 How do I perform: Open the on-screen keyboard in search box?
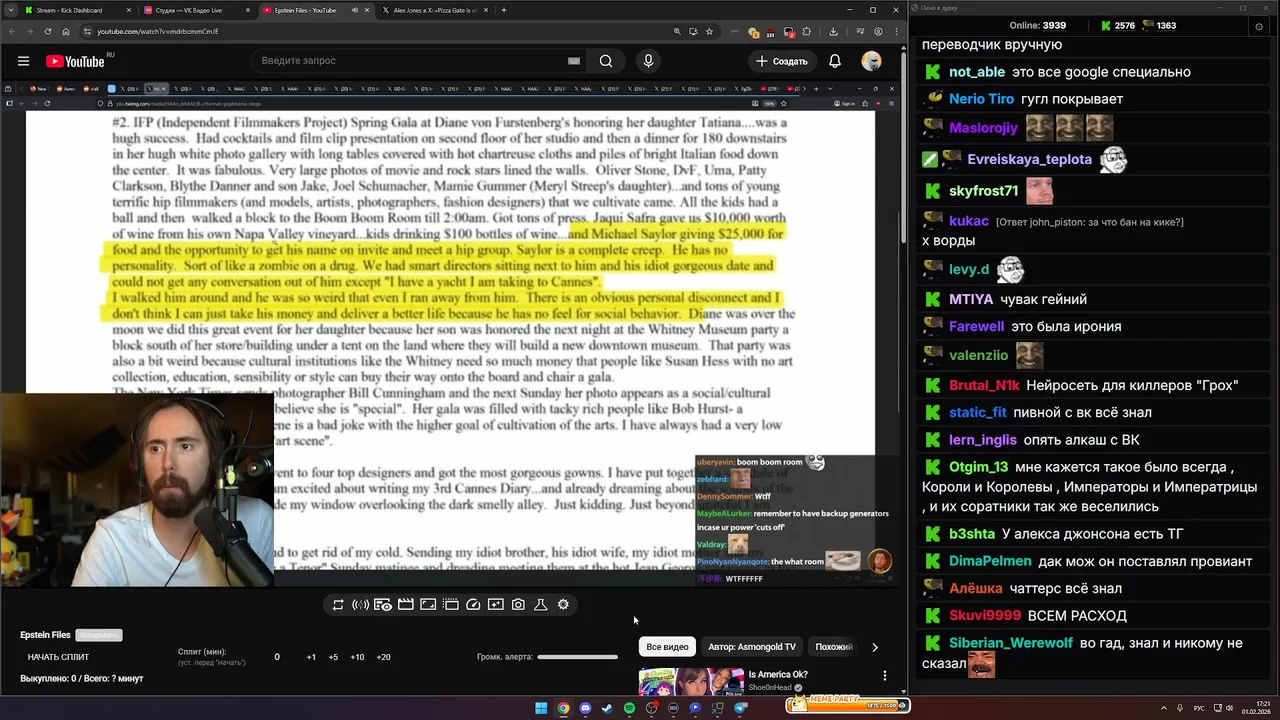click(573, 61)
